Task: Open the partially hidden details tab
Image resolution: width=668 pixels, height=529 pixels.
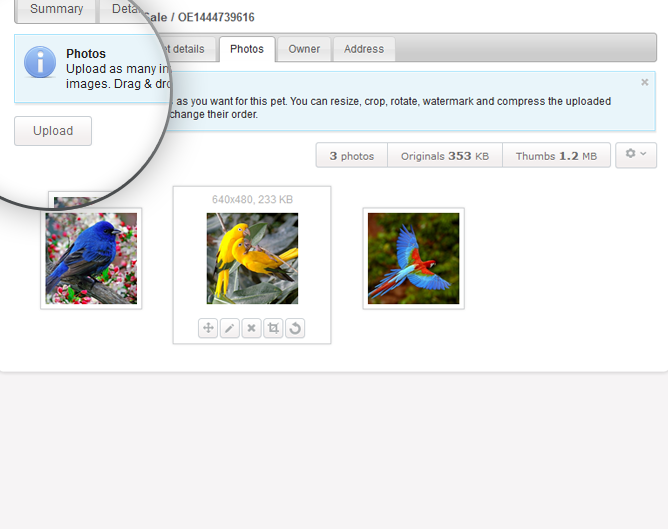Action: (x=188, y=49)
